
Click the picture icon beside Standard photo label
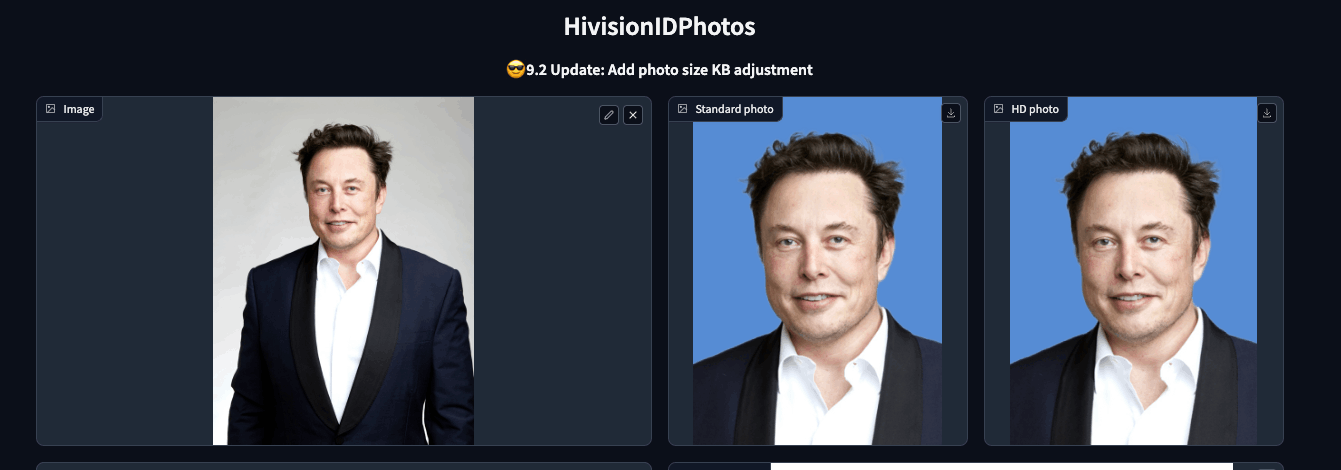coord(683,109)
